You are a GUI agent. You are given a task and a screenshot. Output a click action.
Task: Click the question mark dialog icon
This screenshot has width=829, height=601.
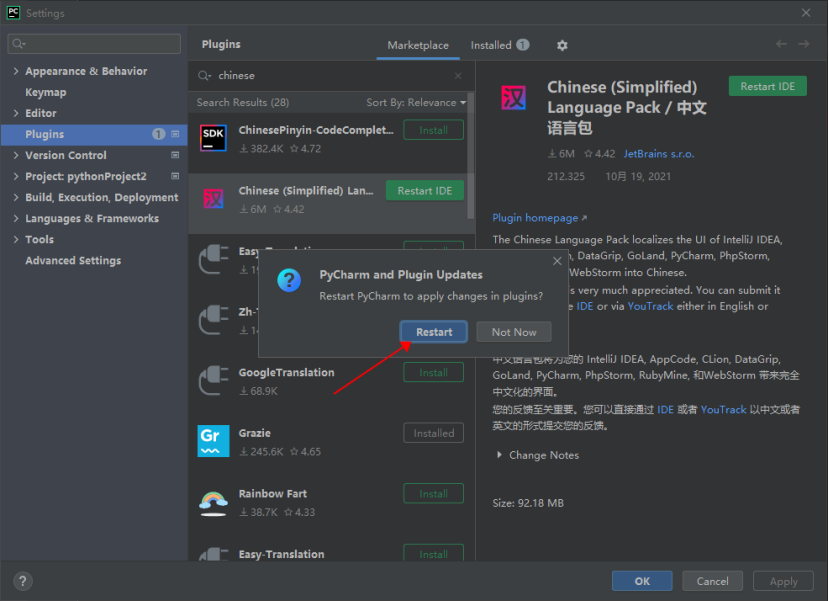click(x=289, y=280)
